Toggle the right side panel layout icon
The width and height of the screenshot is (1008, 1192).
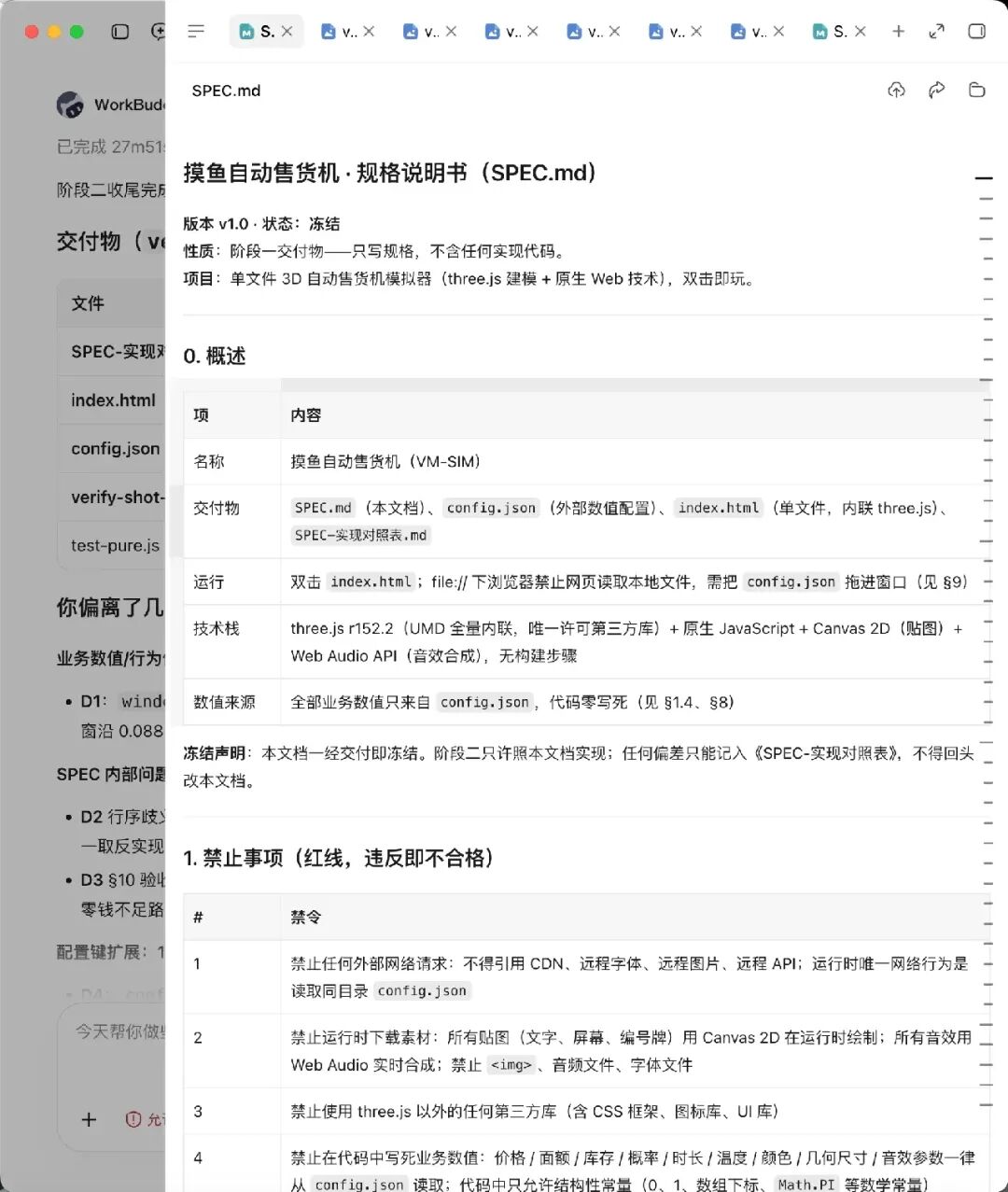pyautogui.click(x=976, y=32)
